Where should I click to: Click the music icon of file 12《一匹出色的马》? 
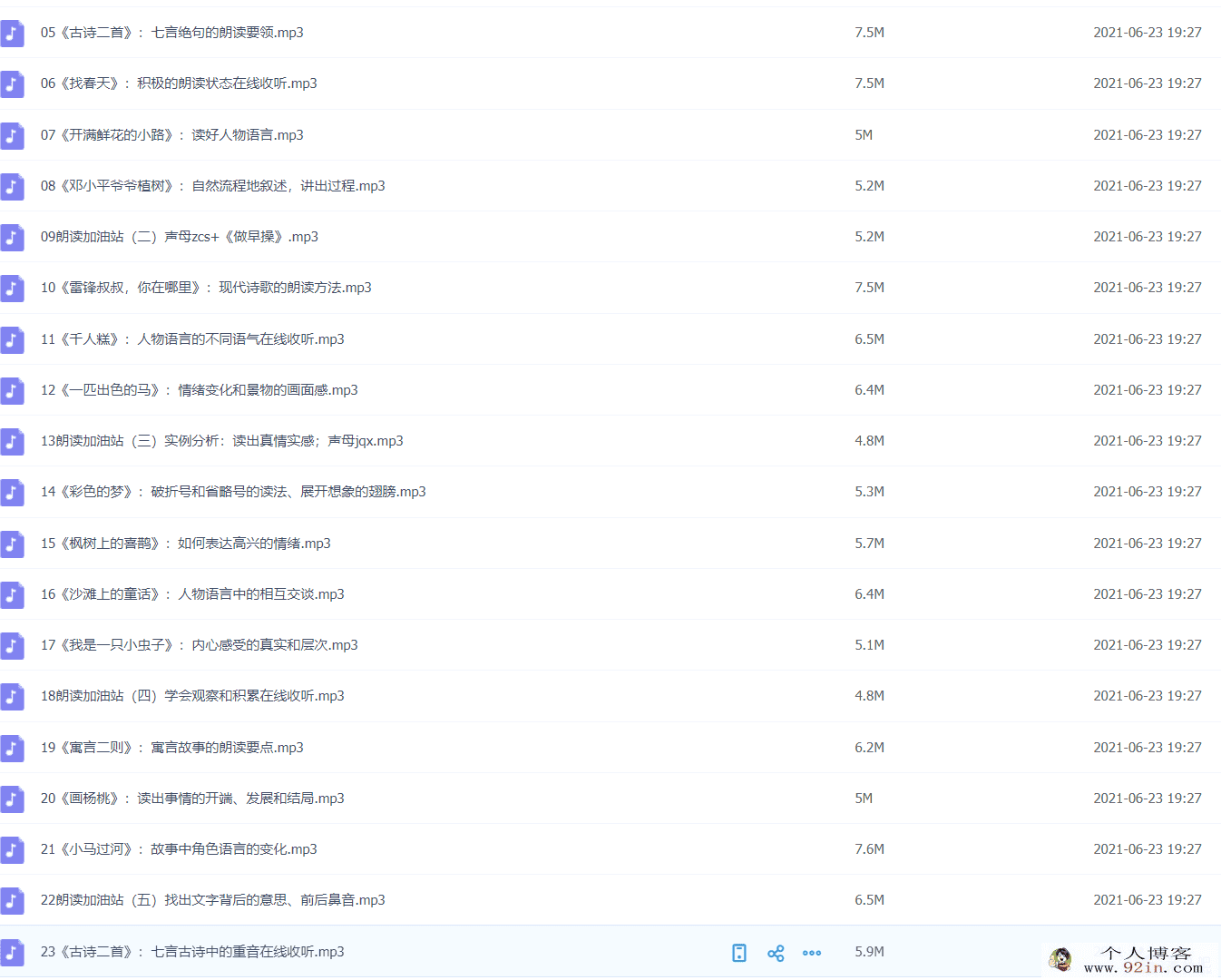[x=12, y=390]
